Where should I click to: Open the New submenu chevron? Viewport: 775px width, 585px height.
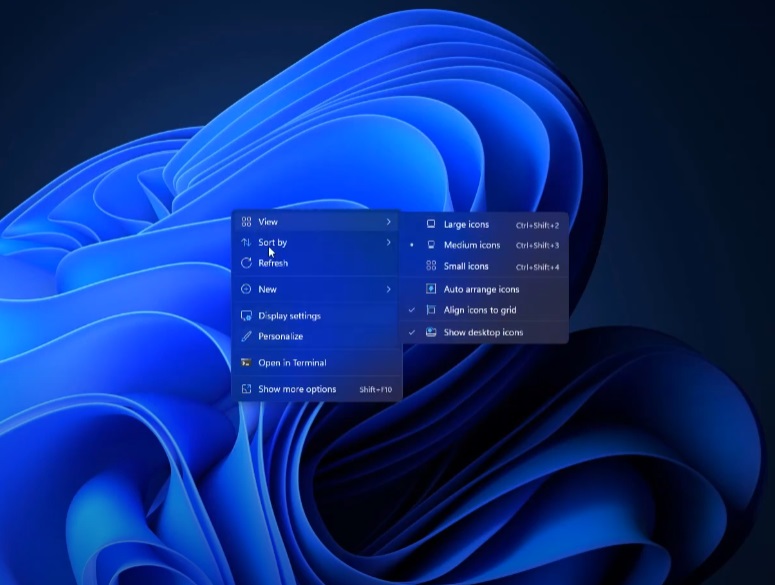tap(389, 289)
